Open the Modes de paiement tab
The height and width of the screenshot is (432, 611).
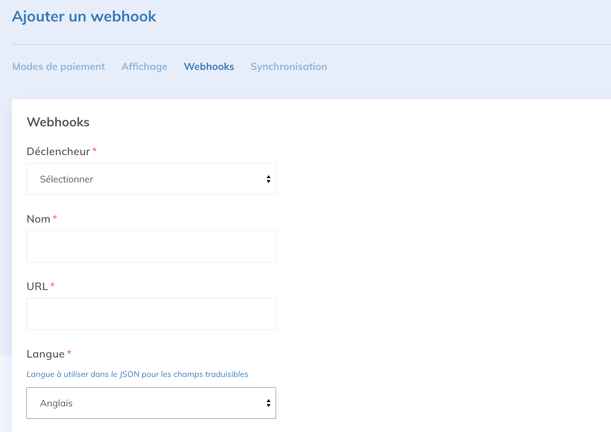[x=58, y=67]
